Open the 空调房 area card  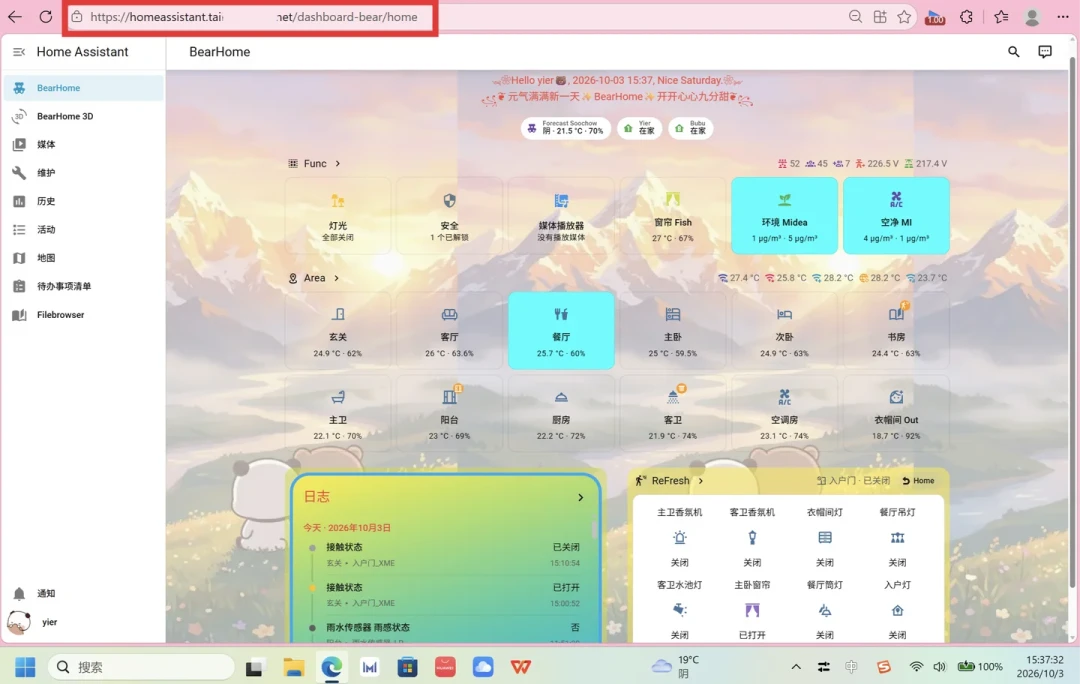pos(784,413)
